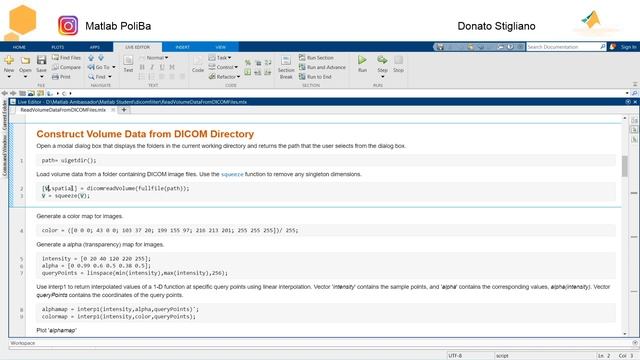Click the vertical scrollbar of the editor
The width and height of the screenshot is (640, 360).
tap(624, 166)
